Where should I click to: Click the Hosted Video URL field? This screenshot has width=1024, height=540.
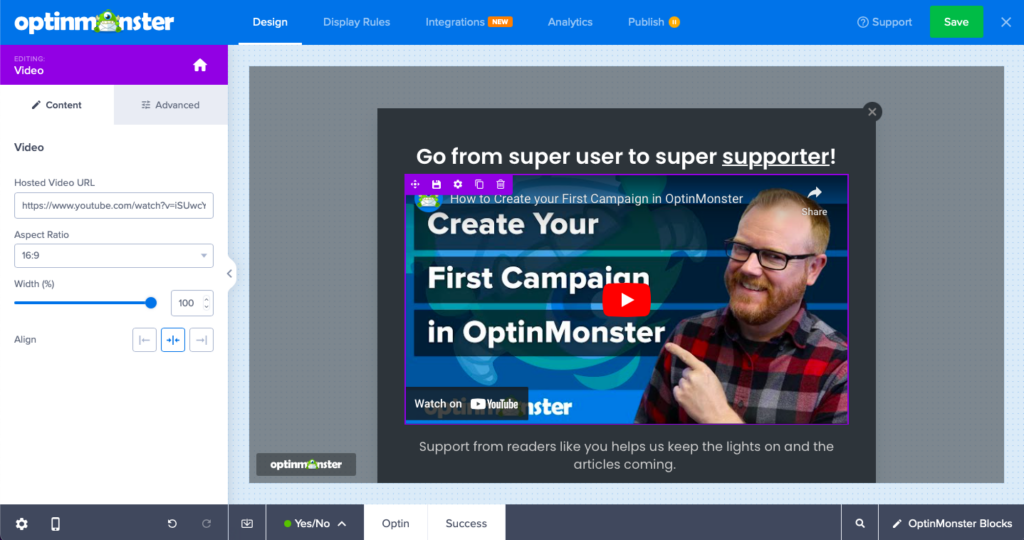coord(114,205)
